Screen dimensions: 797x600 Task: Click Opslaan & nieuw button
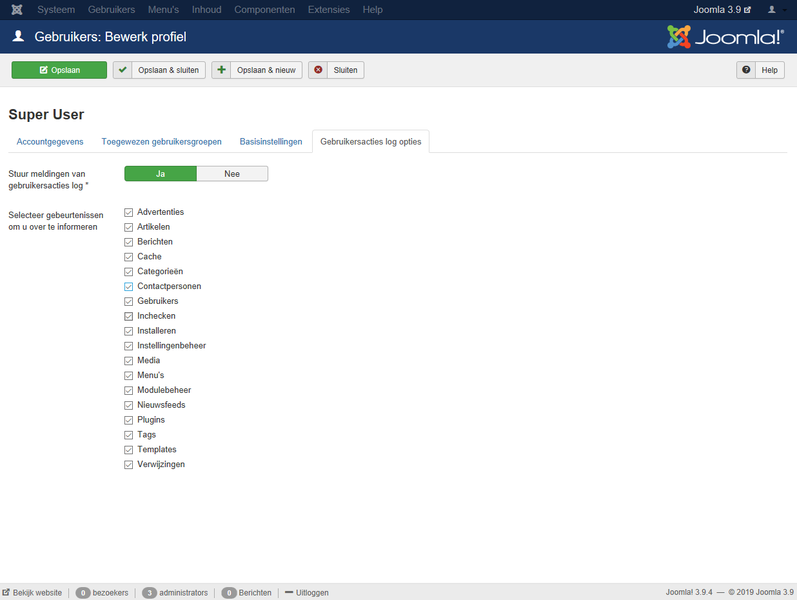pos(257,70)
